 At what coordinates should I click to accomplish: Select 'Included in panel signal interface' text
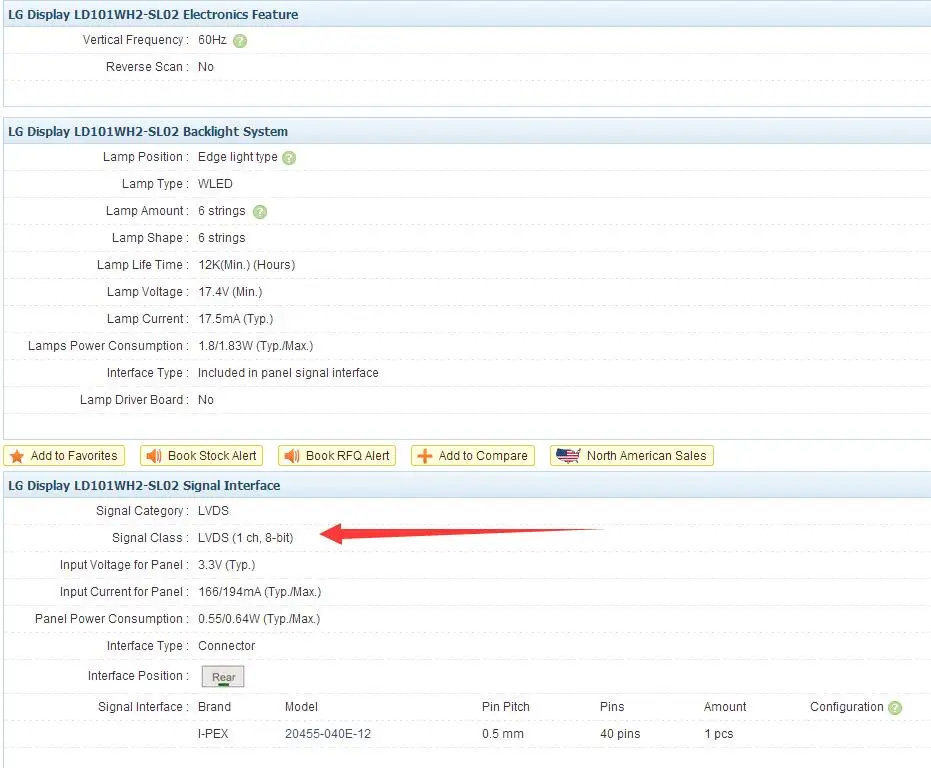288,373
